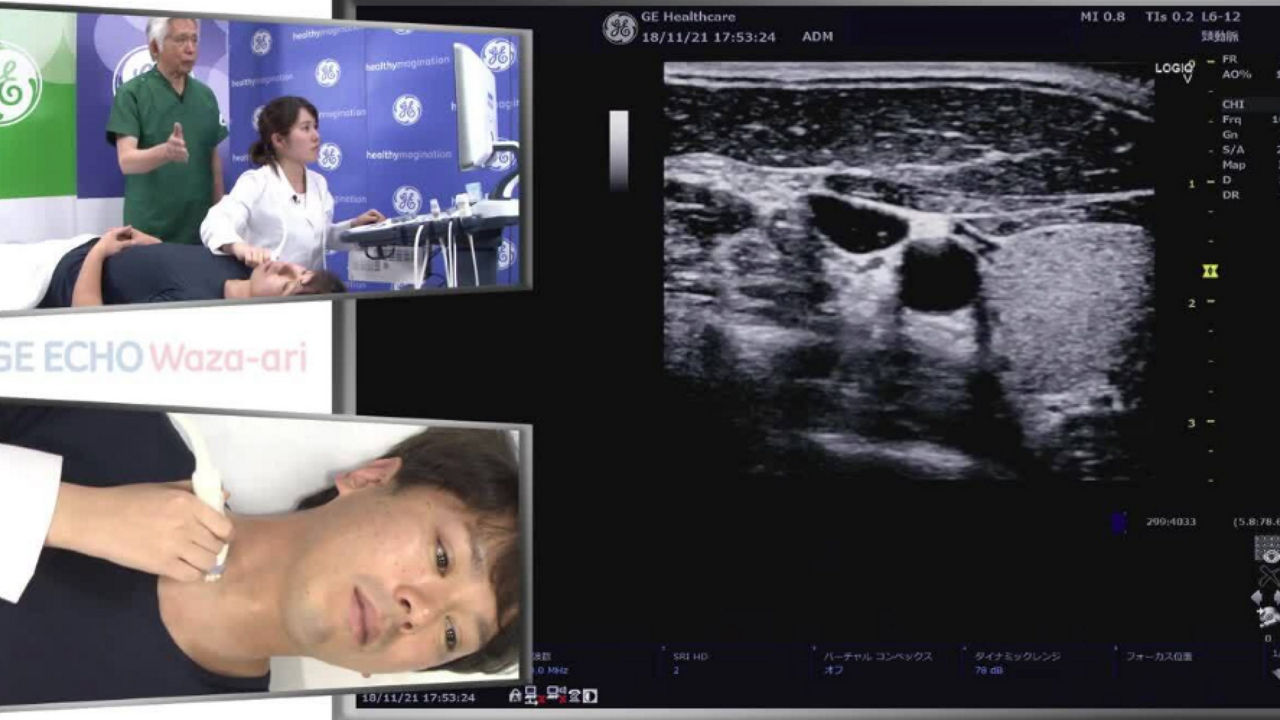Click the yellow focus position marker
This screenshot has width=1280, height=720.
[1210, 271]
